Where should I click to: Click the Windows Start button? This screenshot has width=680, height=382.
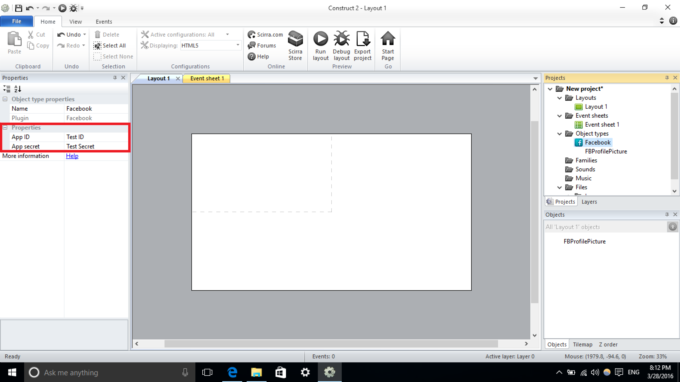point(12,372)
